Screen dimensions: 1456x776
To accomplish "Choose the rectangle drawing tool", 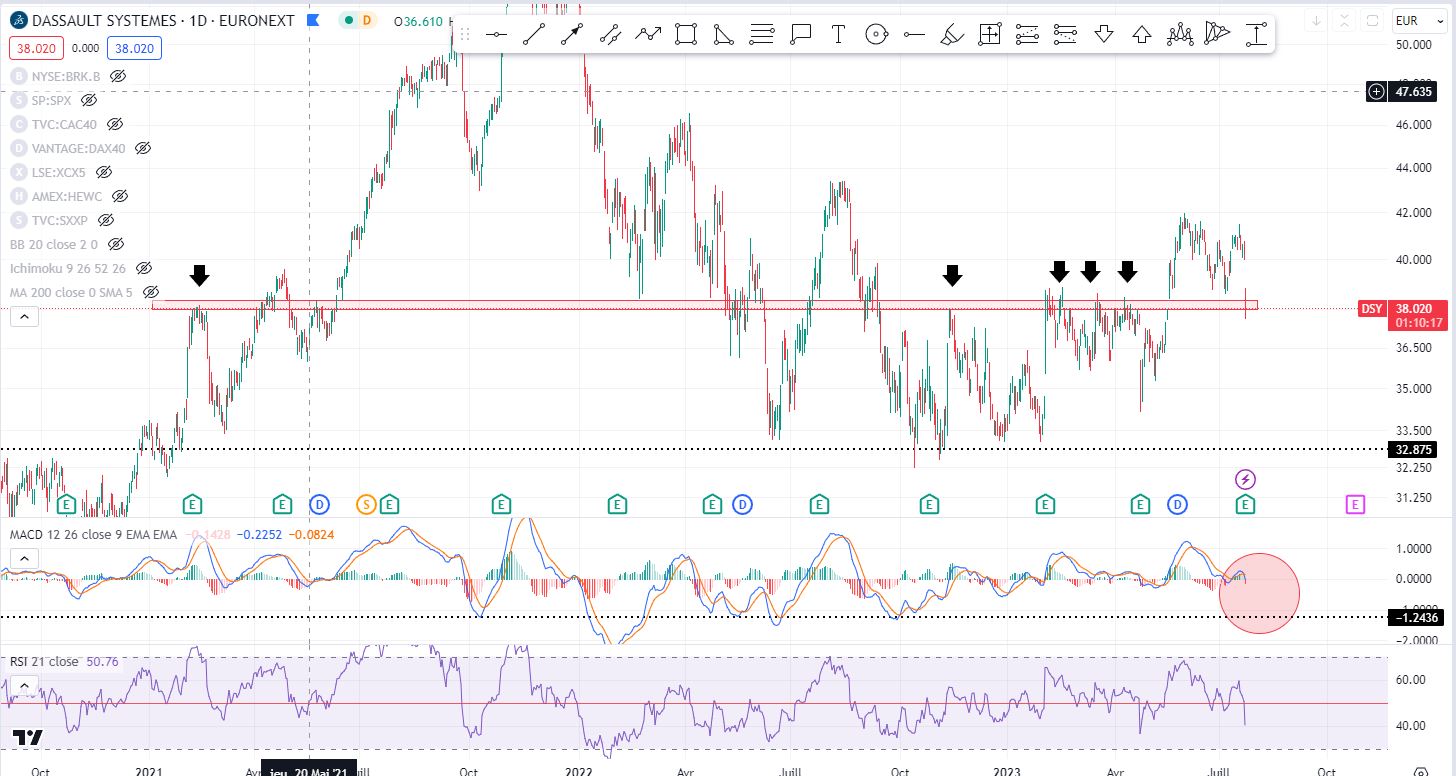I will click(685, 35).
